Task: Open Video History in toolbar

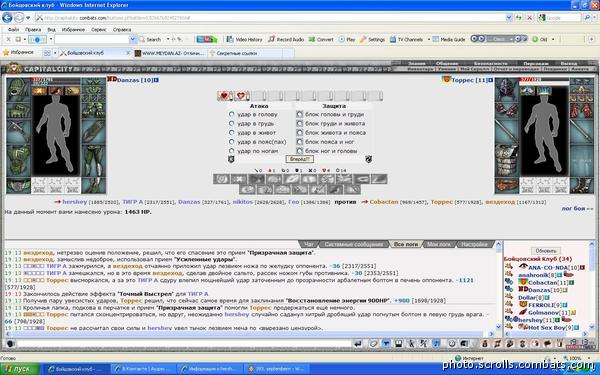Action: point(244,39)
